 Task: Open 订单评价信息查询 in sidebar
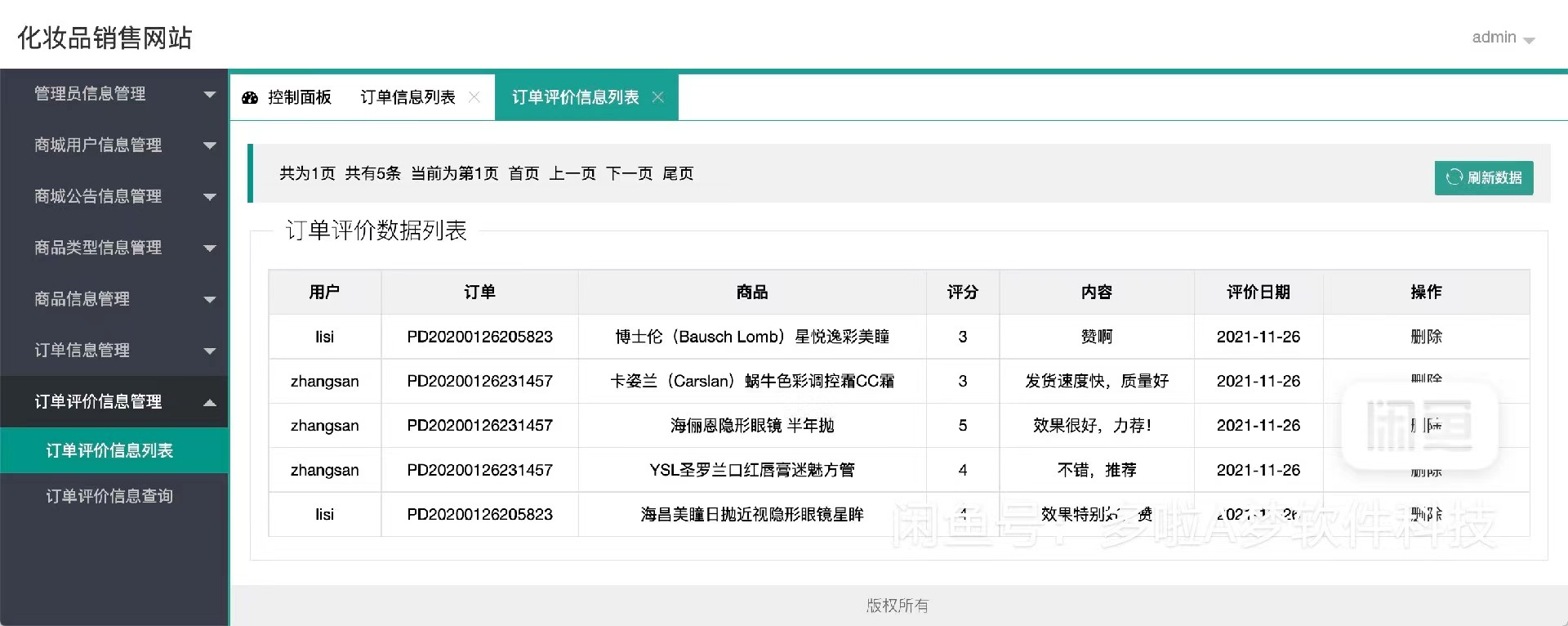(109, 496)
